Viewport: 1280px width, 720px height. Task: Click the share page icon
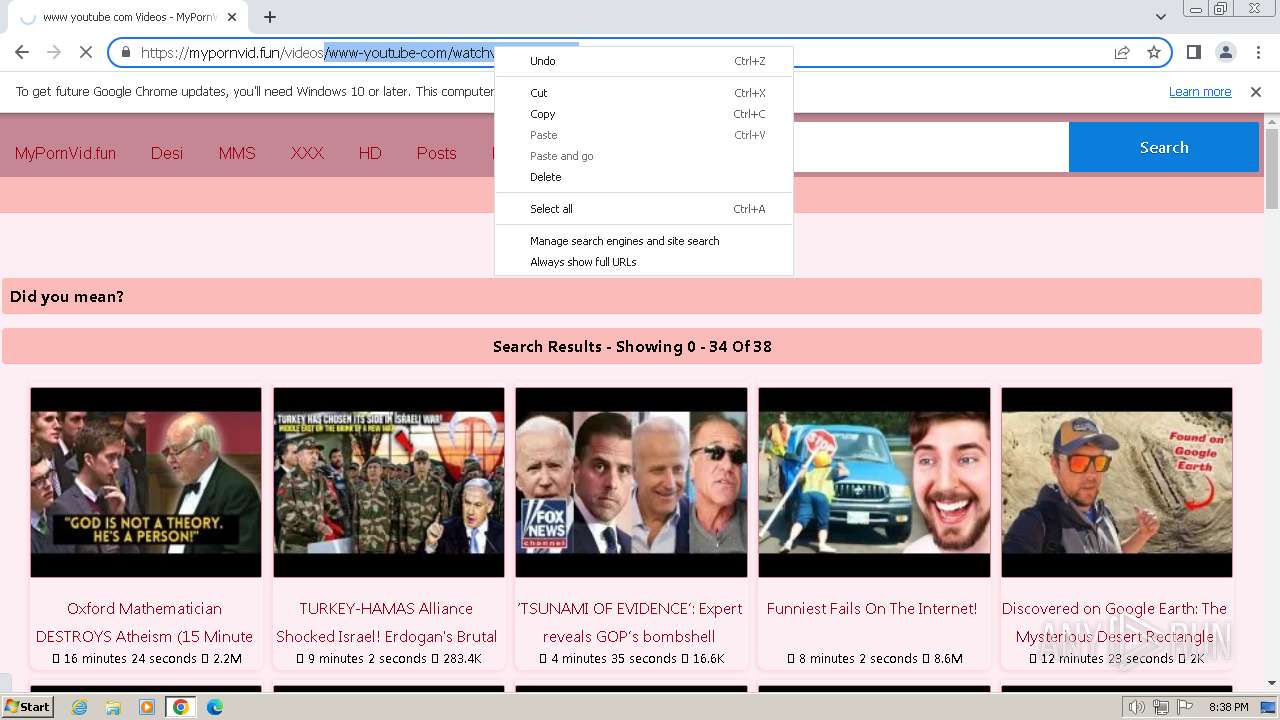pos(1122,52)
